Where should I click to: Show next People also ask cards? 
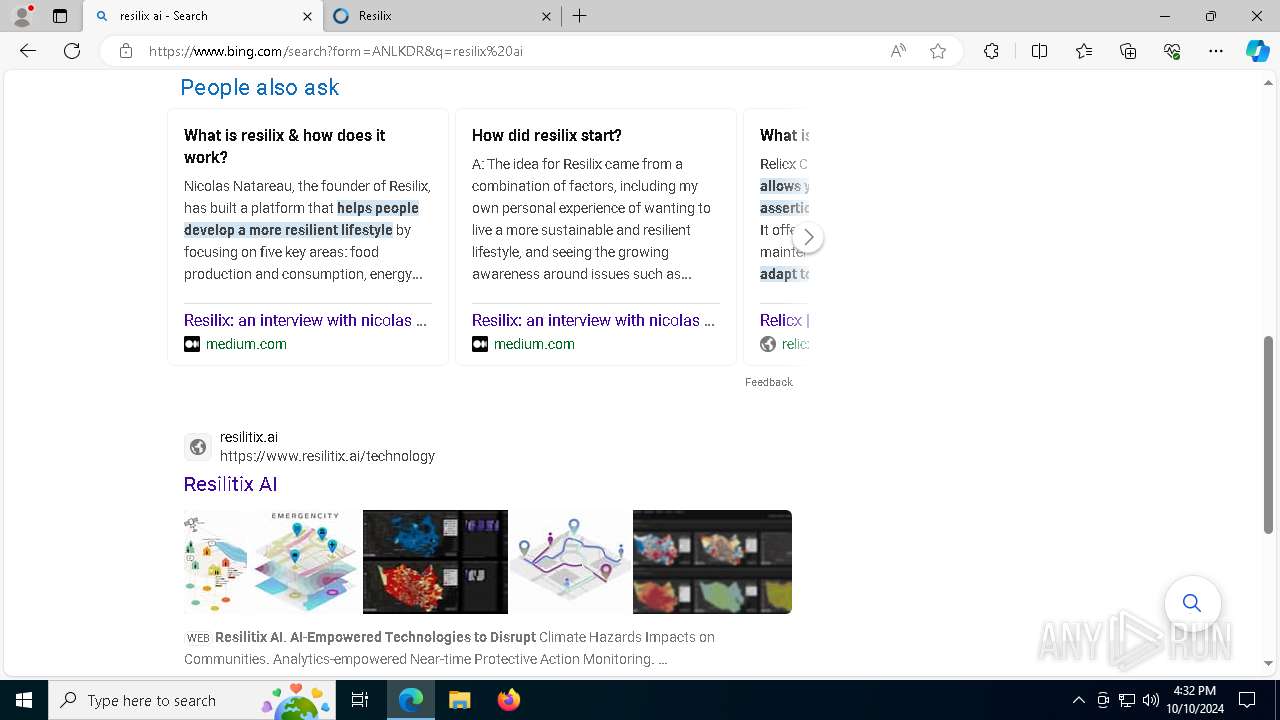[x=808, y=237]
